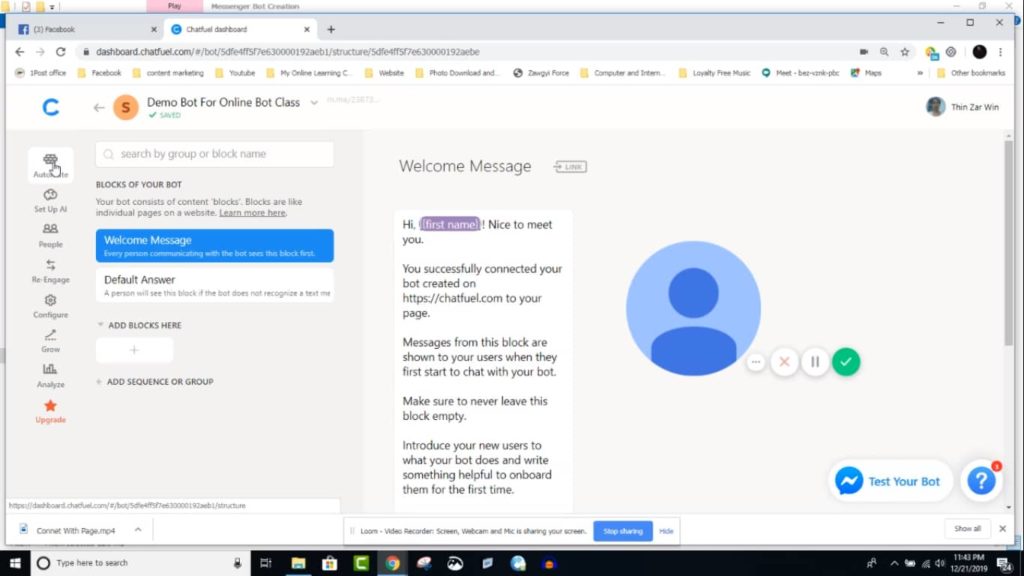
Task: Open the Connet With Page.mp4 download options arrow
Action: click(138, 530)
